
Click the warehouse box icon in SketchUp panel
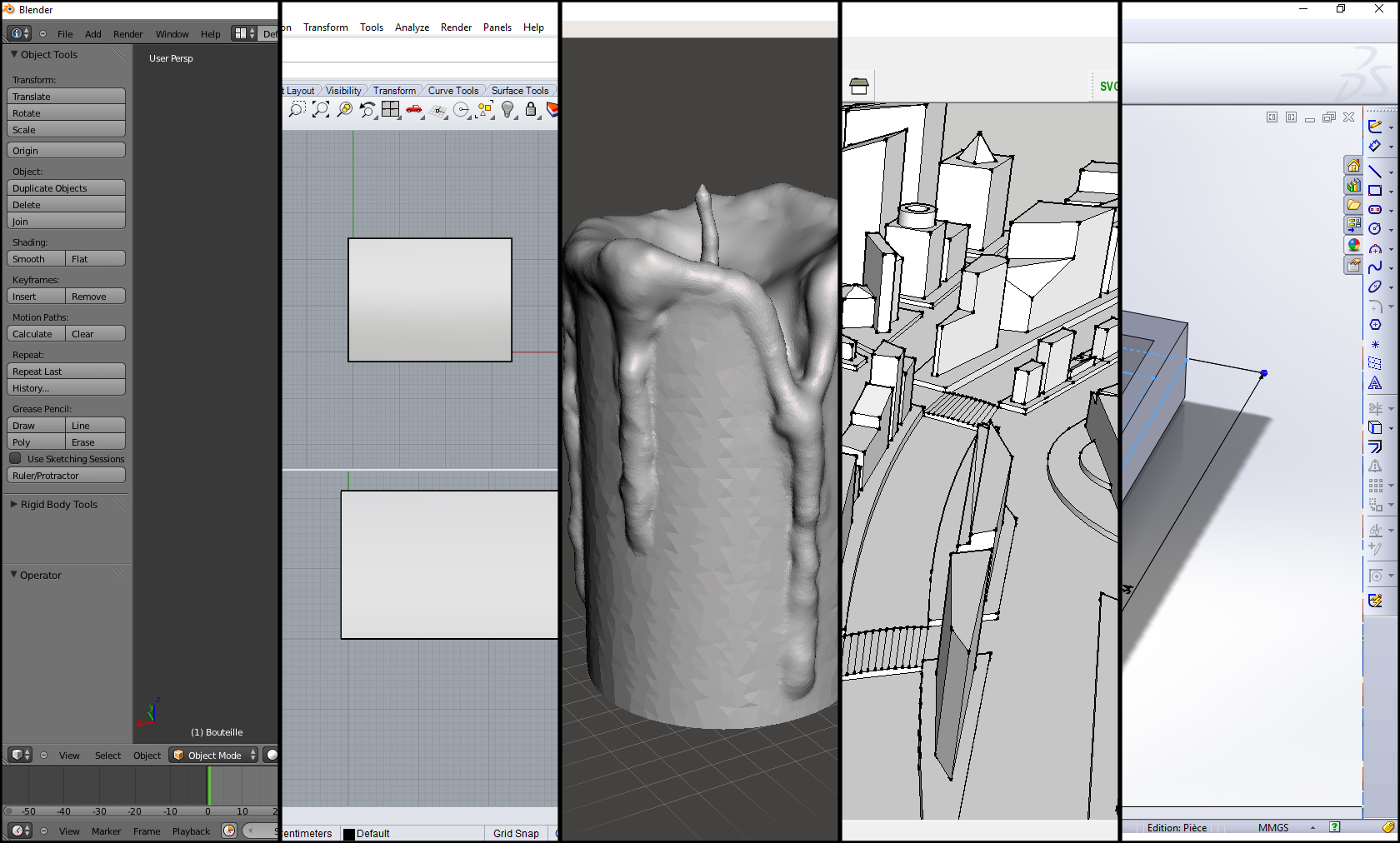859,85
